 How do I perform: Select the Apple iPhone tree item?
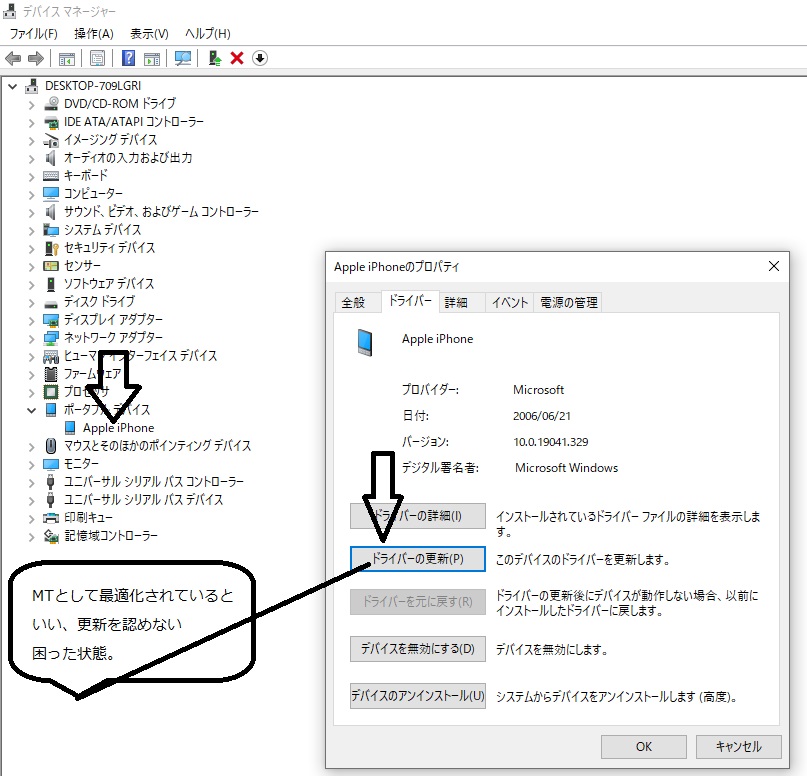click(118, 428)
